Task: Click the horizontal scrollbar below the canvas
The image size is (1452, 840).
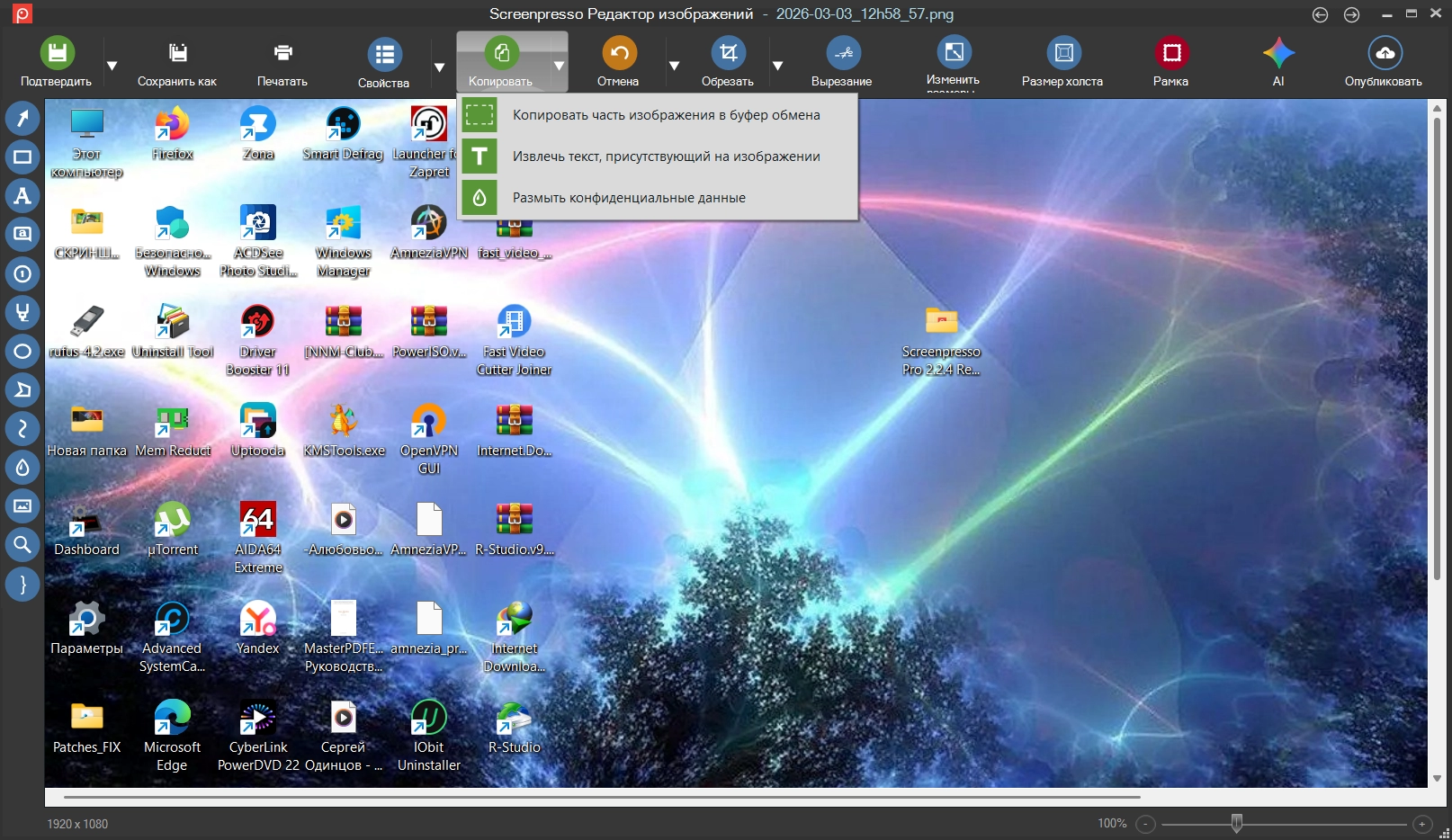Action: (602, 797)
